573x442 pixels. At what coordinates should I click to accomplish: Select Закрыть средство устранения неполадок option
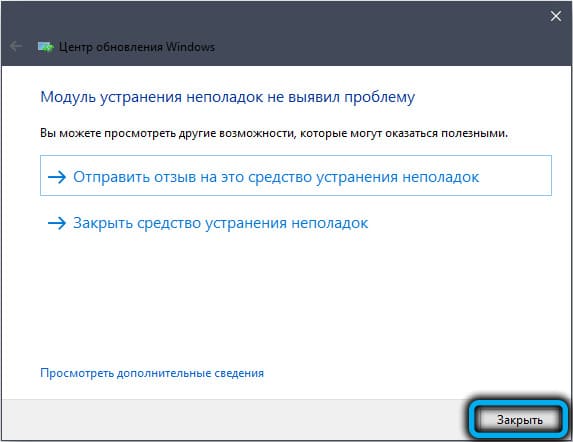(208, 223)
